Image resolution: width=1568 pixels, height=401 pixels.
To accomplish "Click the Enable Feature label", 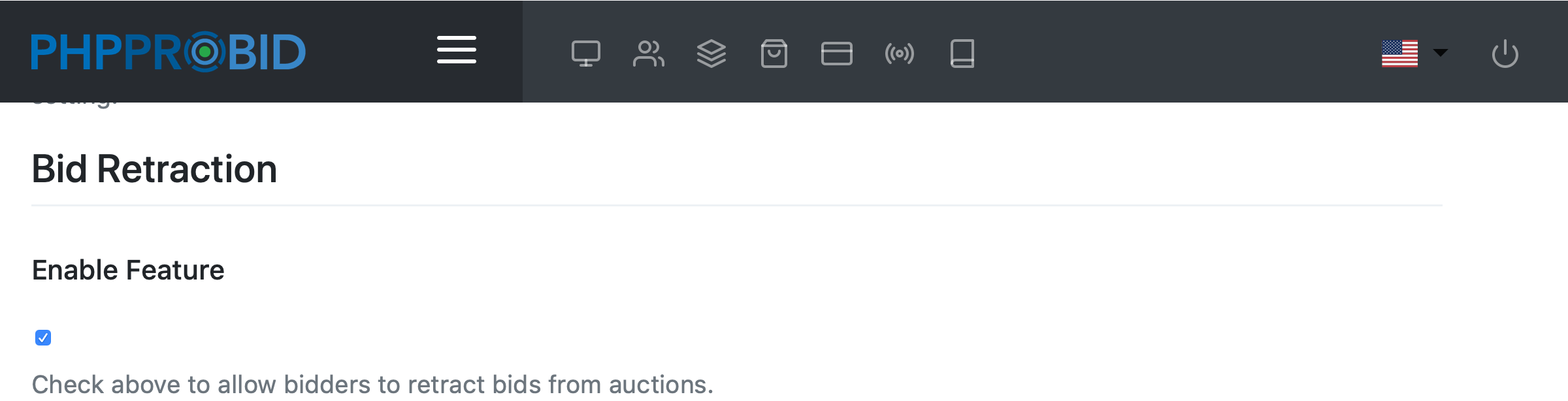I will (x=128, y=270).
